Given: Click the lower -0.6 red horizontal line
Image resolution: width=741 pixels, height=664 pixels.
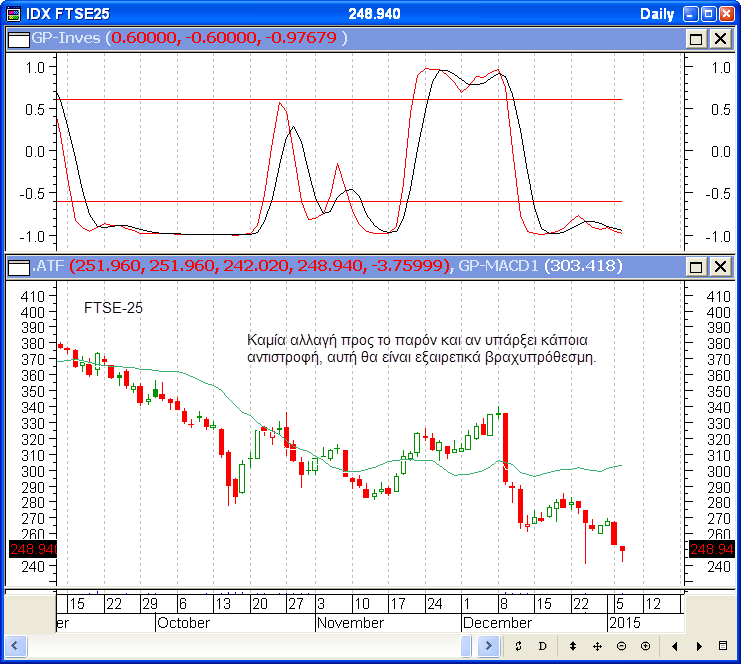Looking at the screenshot, I should pyautogui.click(x=339, y=202).
